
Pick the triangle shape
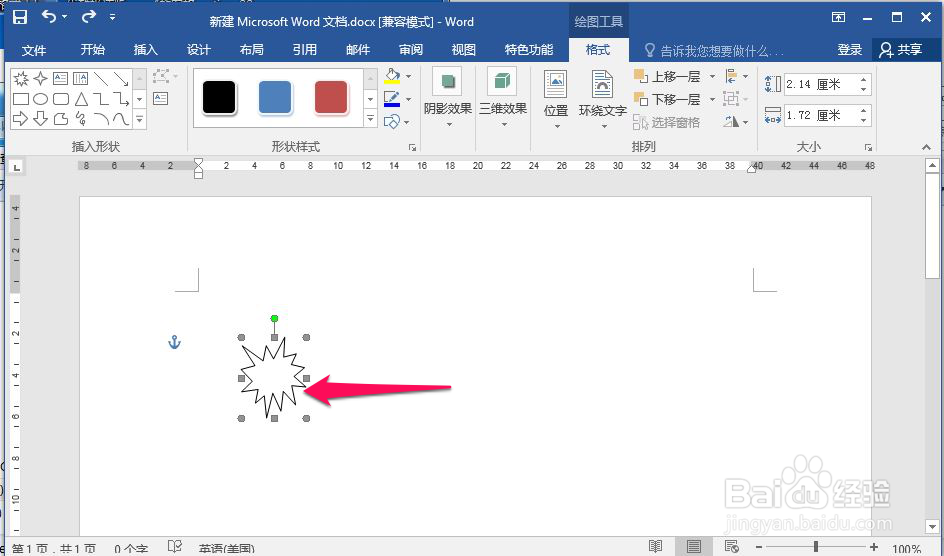(81, 99)
